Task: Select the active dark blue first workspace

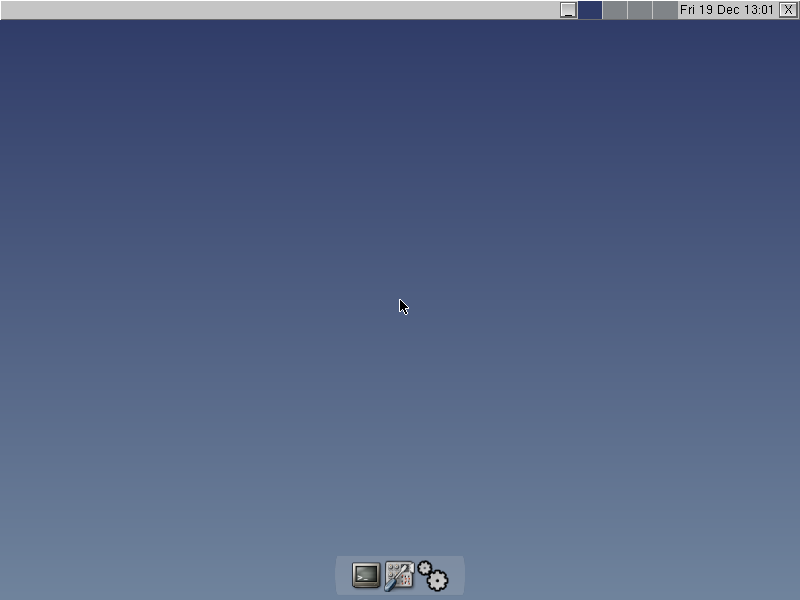Action: (590, 10)
